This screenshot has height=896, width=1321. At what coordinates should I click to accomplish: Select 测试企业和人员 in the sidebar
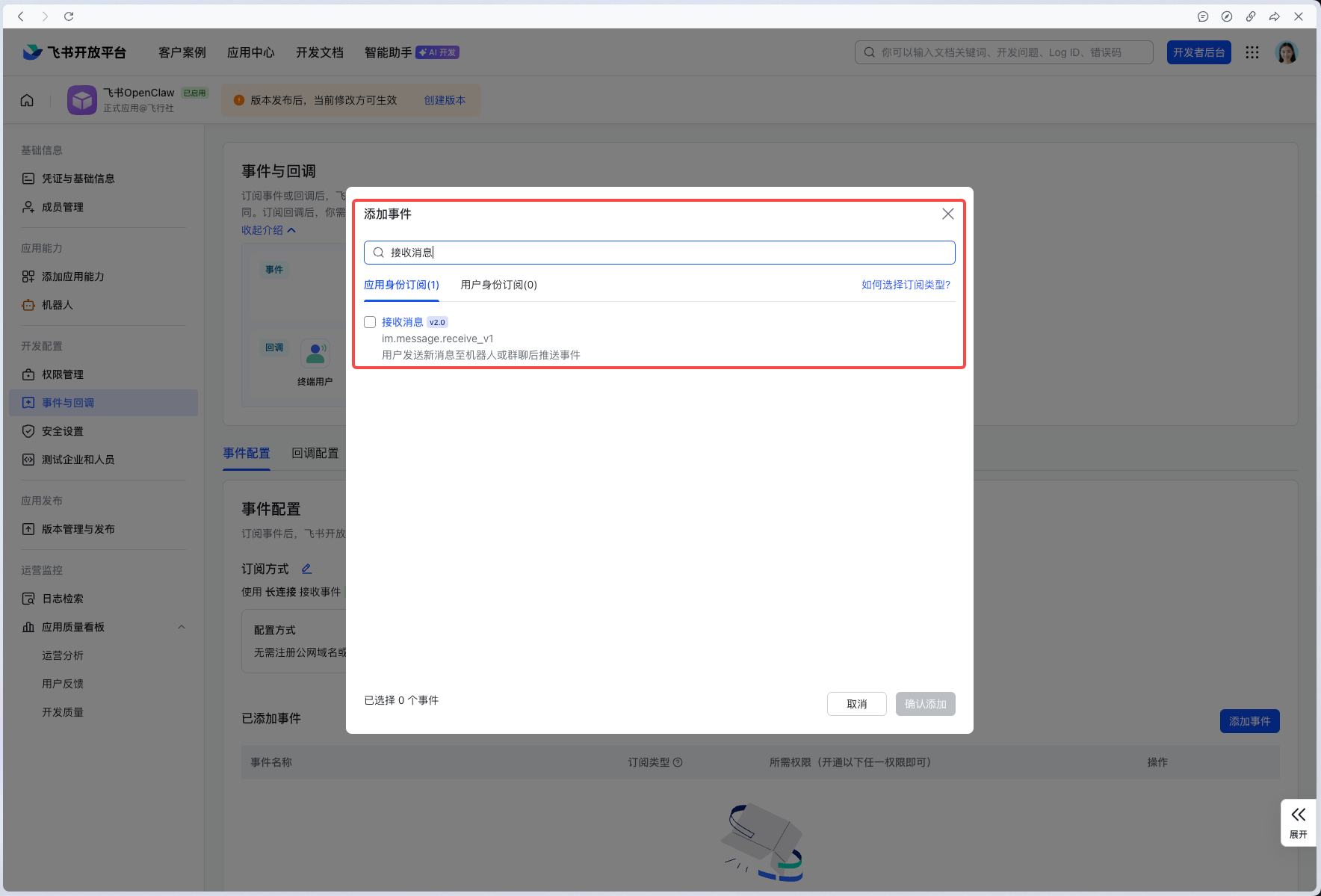click(x=78, y=459)
